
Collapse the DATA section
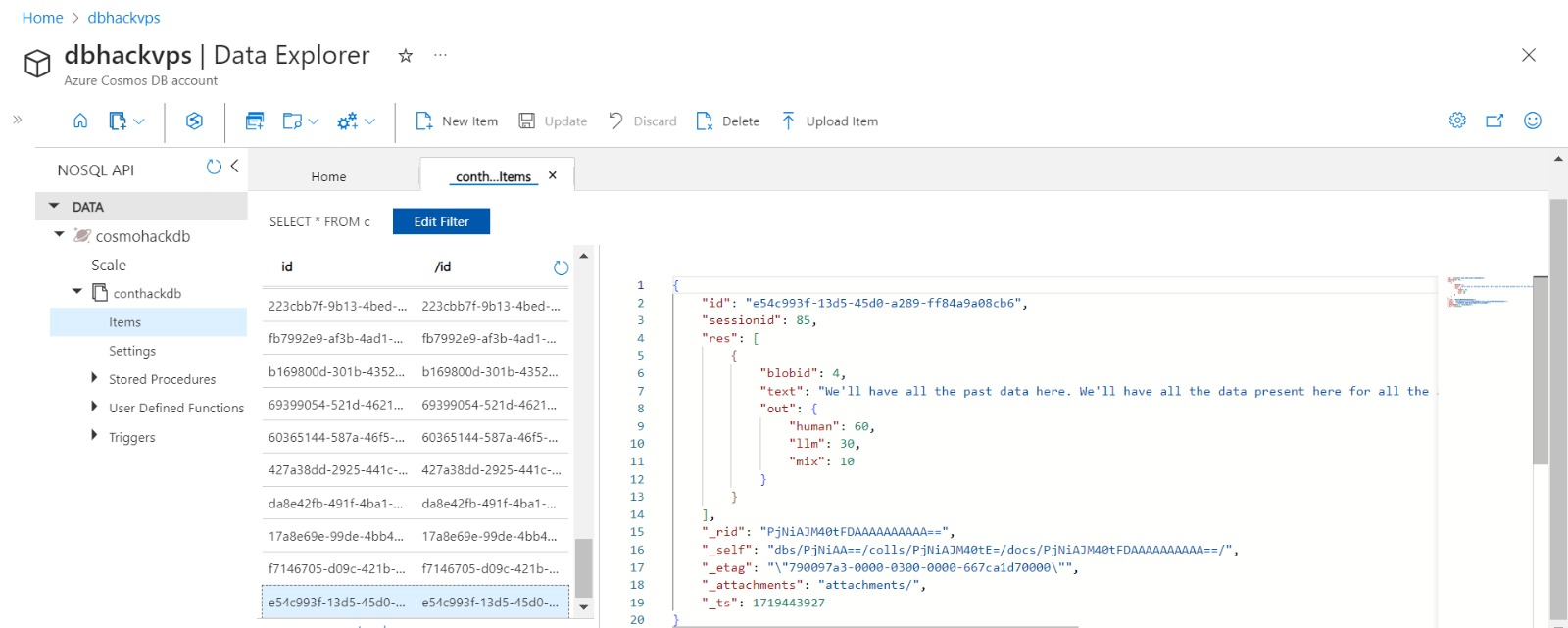pos(54,207)
